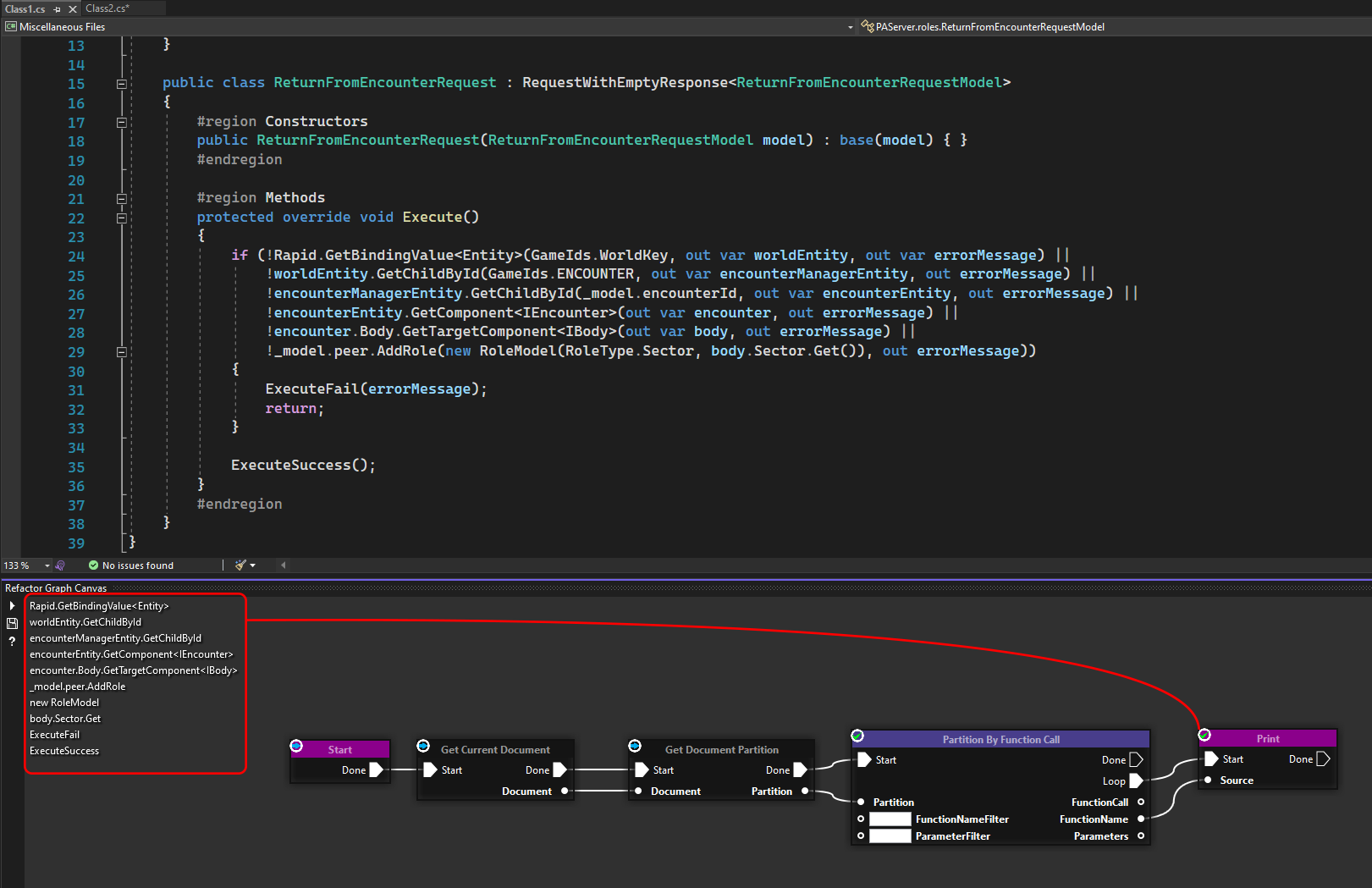Click Start input port on Get Current Document
This screenshot has height=888, width=1372.
coord(430,770)
